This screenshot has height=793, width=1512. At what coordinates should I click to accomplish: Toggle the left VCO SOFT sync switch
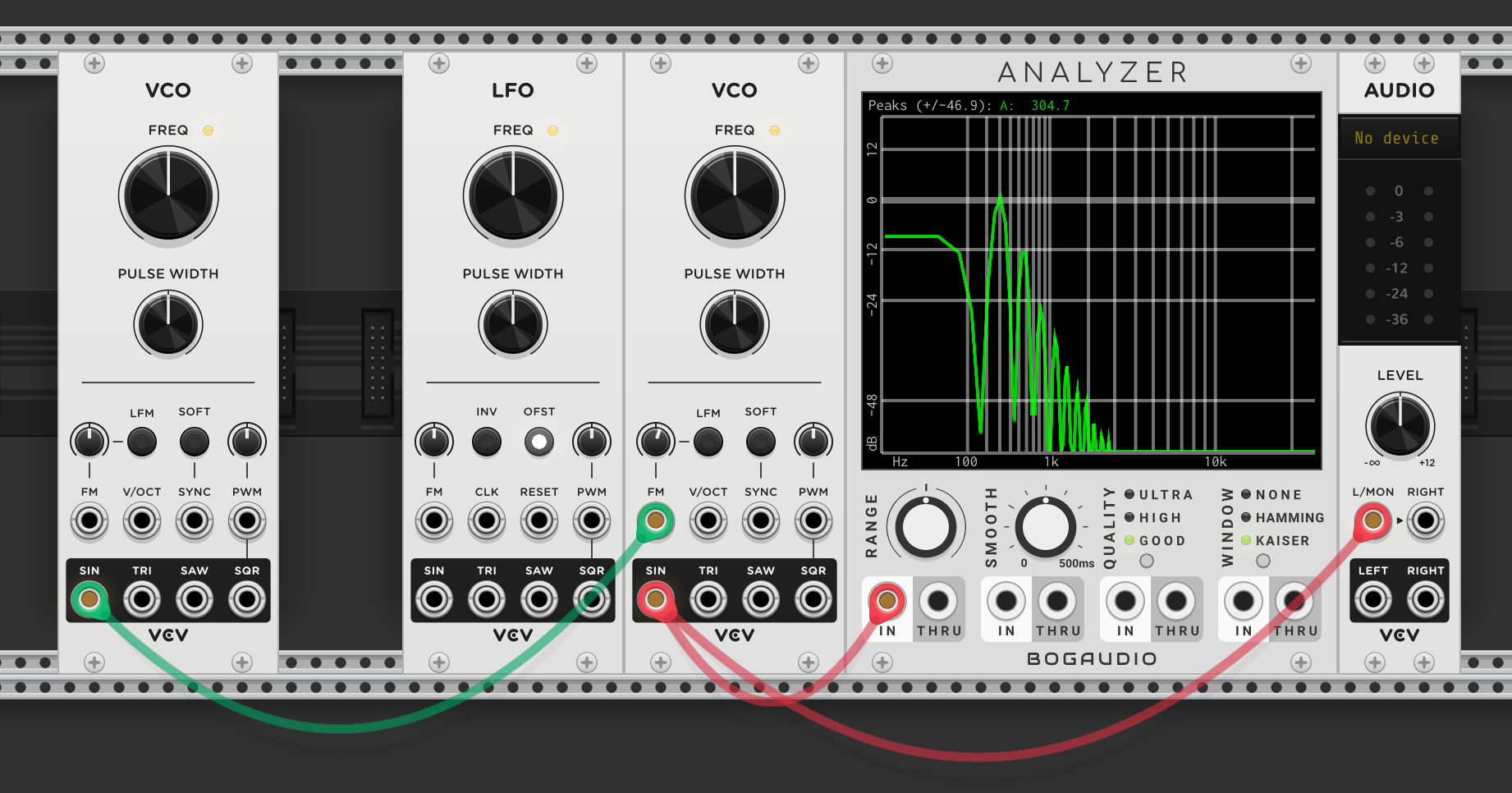[195, 442]
